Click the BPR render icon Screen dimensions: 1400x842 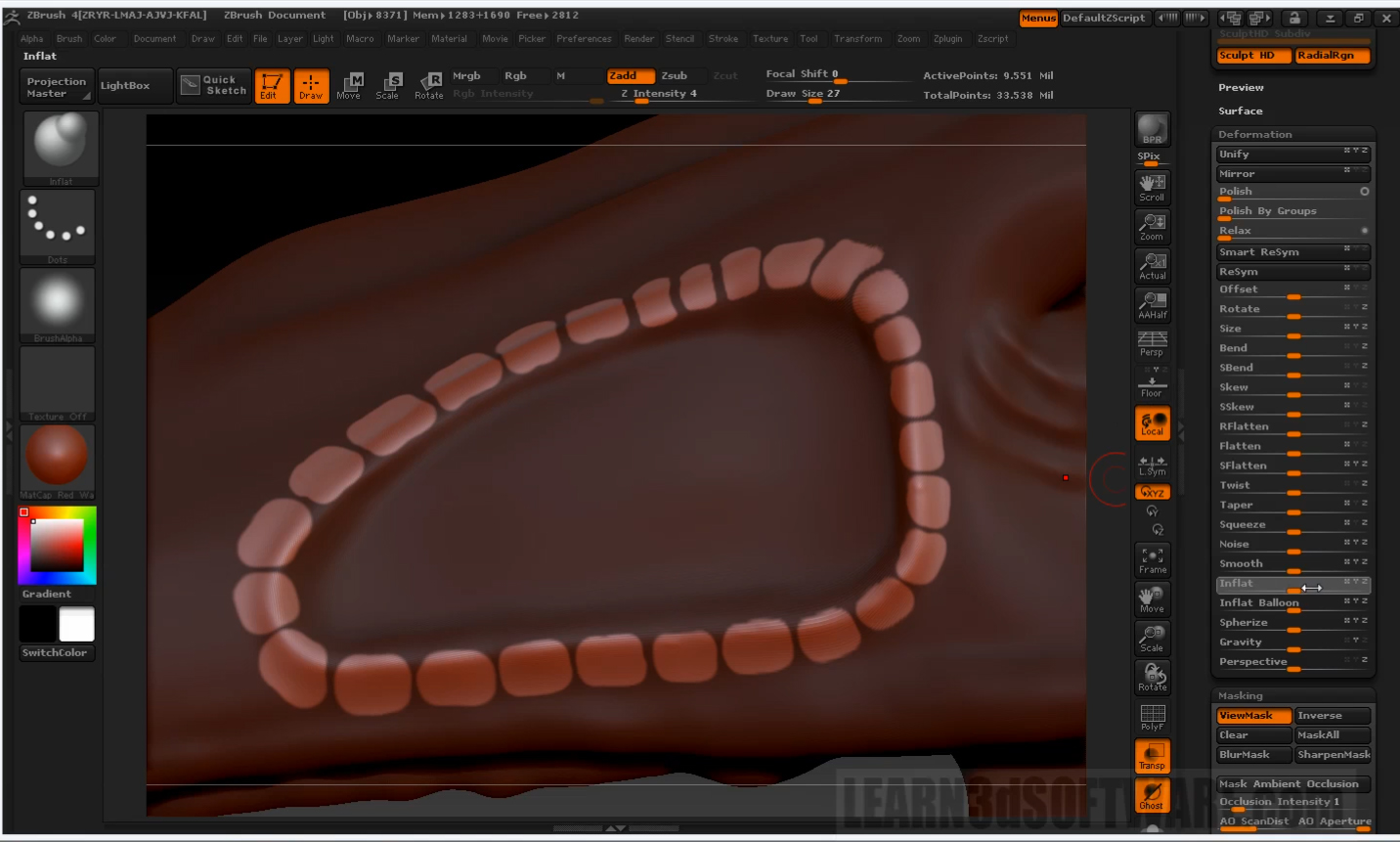coord(1152,129)
